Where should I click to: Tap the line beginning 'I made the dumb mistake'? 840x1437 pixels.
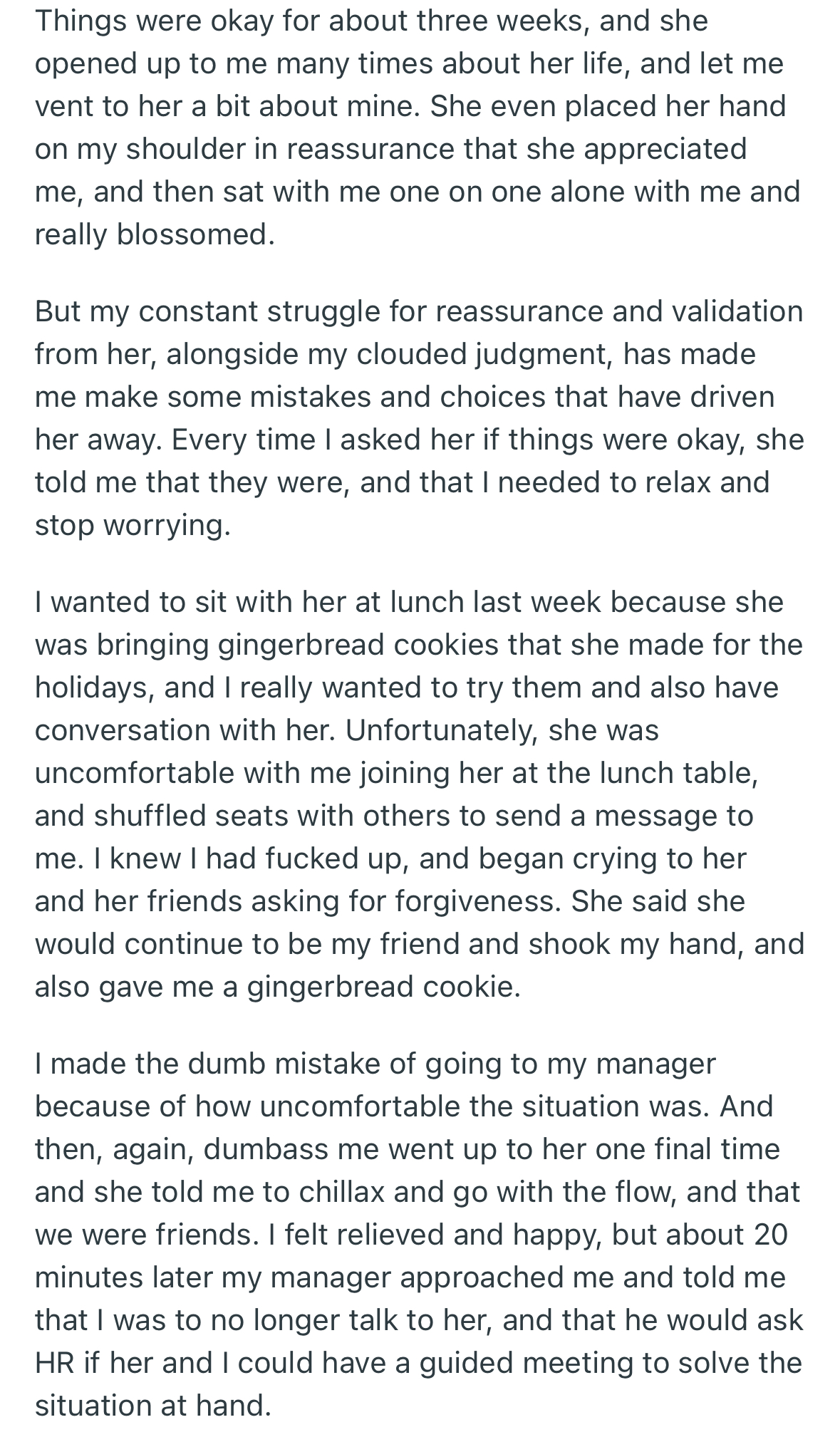pos(375,1064)
